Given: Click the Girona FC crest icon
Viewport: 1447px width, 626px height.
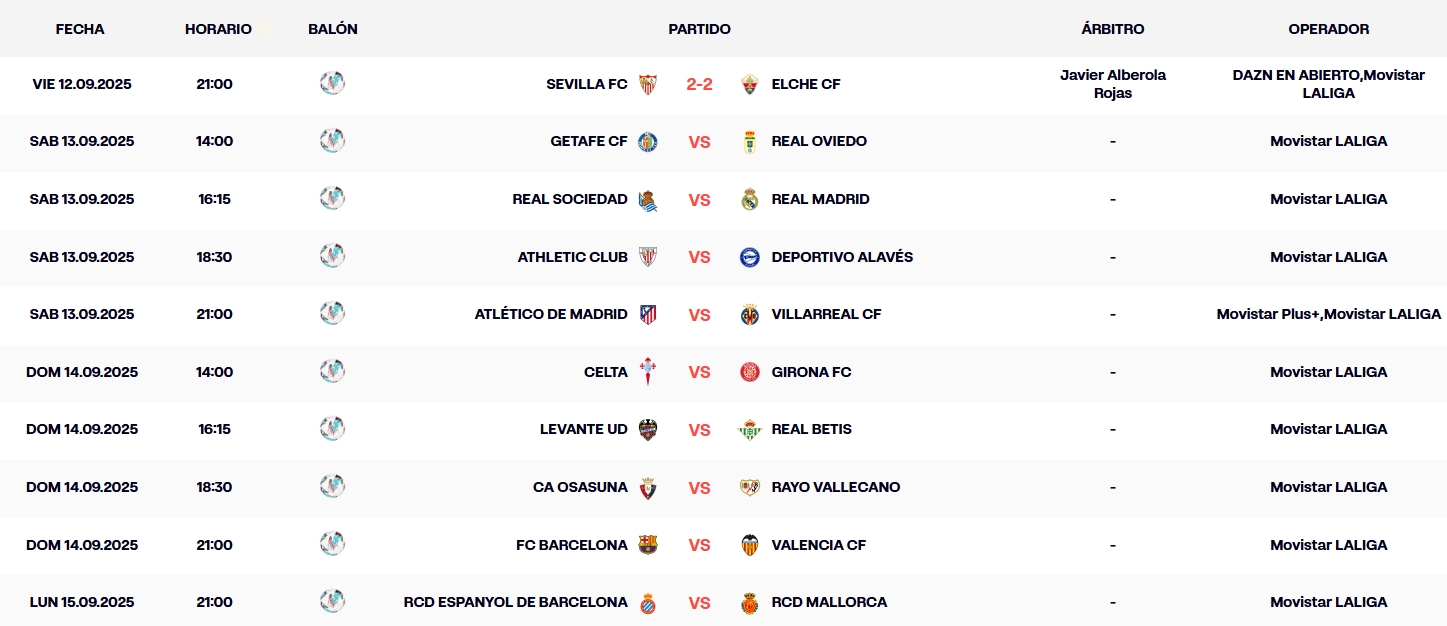Looking at the screenshot, I should coord(750,372).
